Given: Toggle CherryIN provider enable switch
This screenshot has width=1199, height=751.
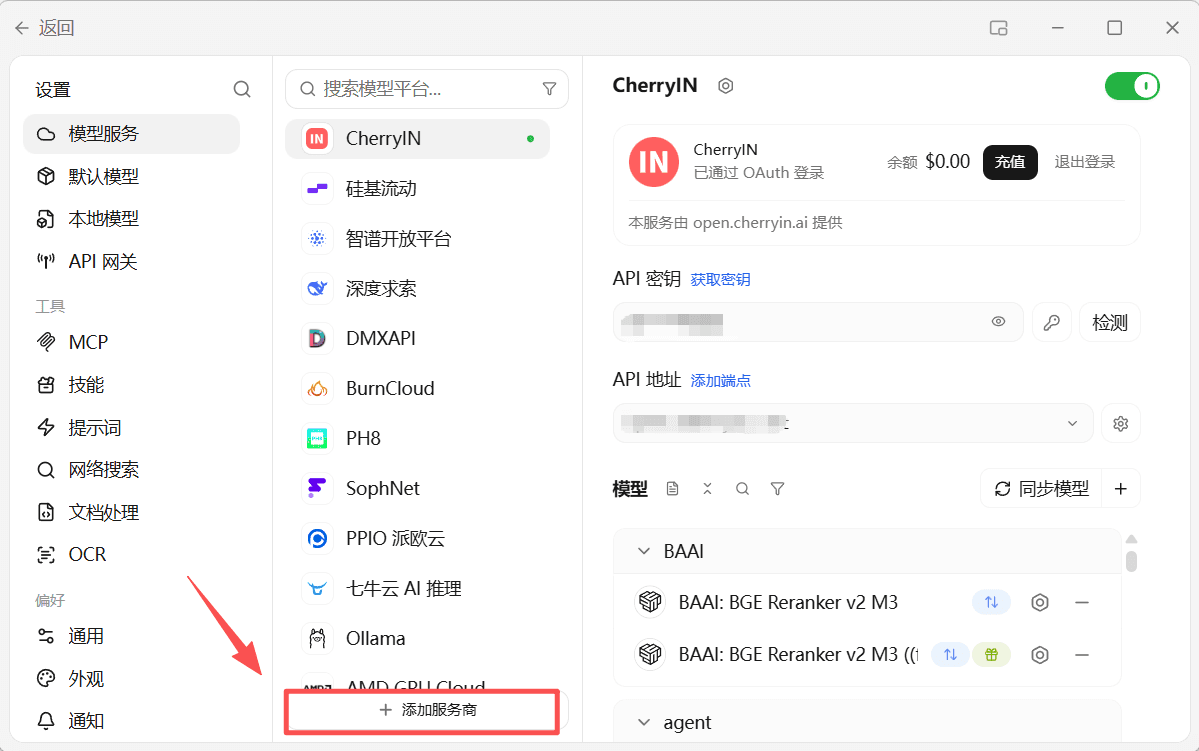Looking at the screenshot, I should pos(1132,86).
